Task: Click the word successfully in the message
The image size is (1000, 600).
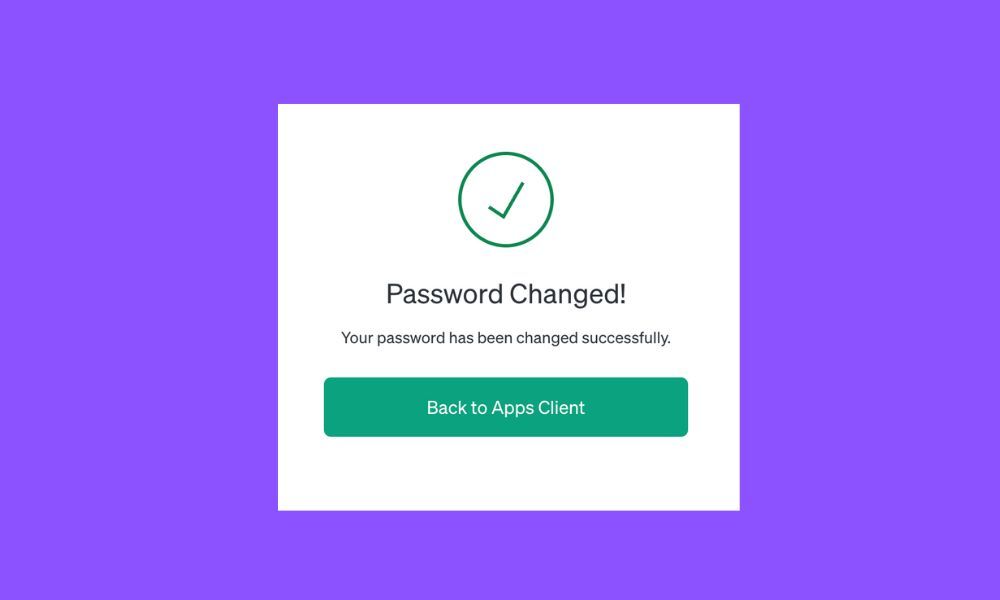Action: pos(626,337)
